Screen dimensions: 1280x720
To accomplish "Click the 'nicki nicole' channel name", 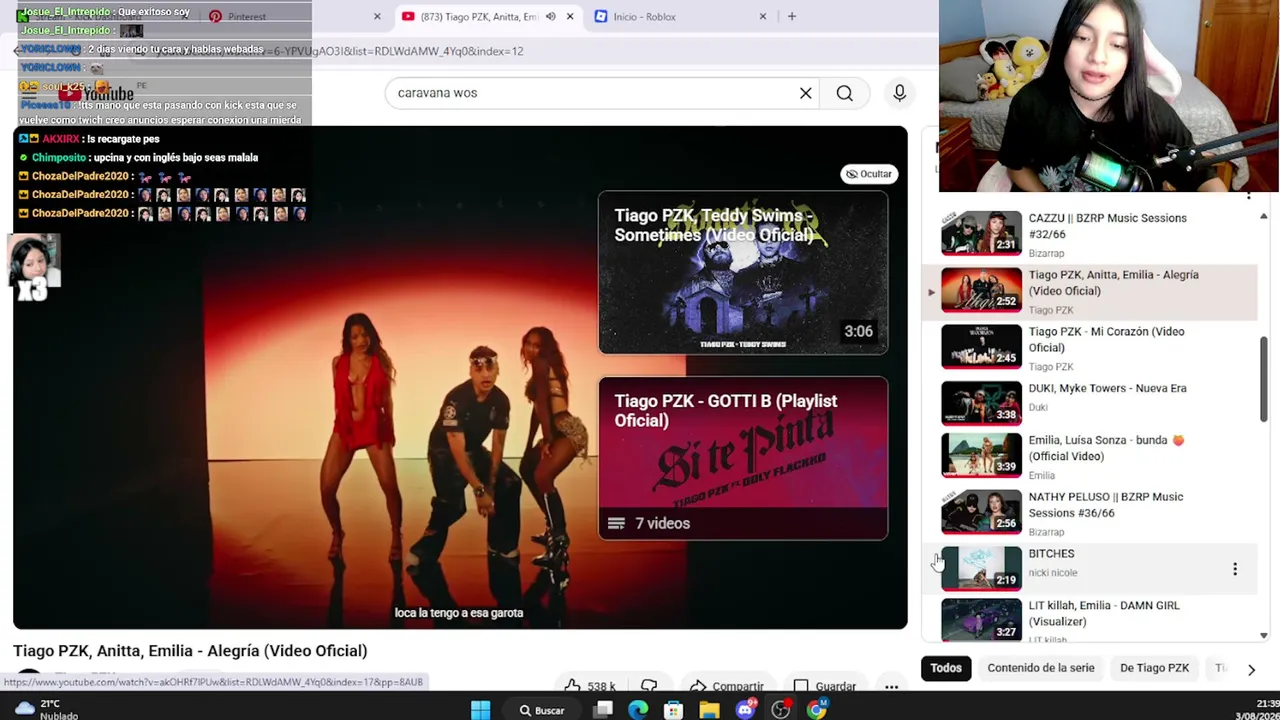I will pyautogui.click(x=1053, y=573).
